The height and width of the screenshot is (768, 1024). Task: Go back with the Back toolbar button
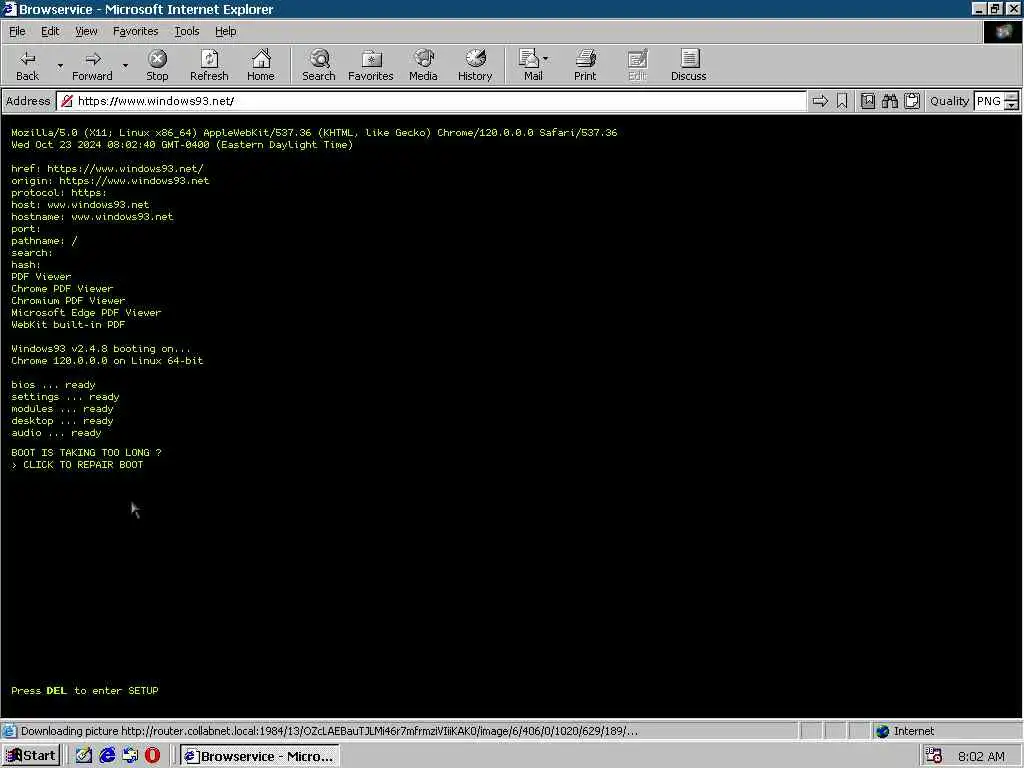coord(27,65)
